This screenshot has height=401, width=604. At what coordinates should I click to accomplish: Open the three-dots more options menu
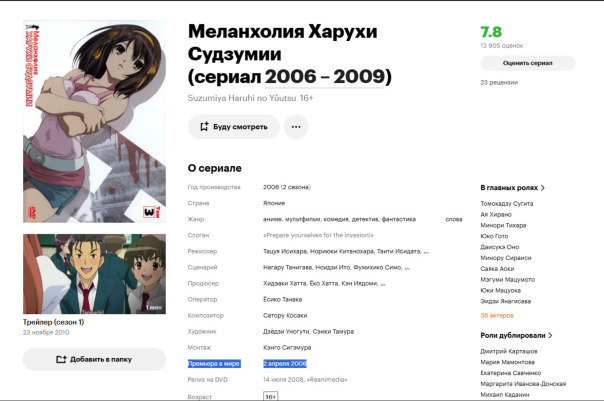tap(295, 127)
